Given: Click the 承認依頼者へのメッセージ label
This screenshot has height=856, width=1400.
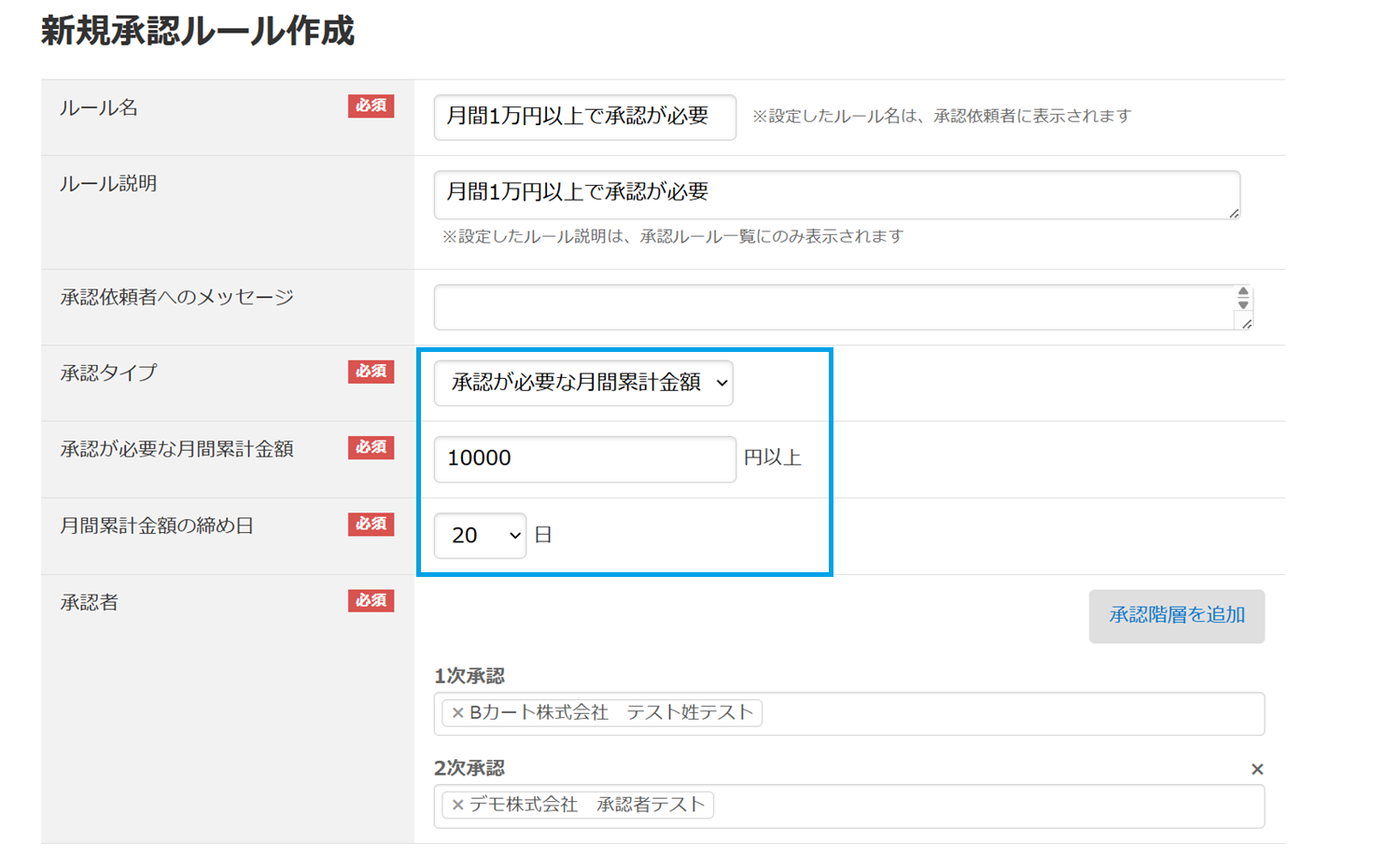Looking at the screenshot, I should pos(176,297).
